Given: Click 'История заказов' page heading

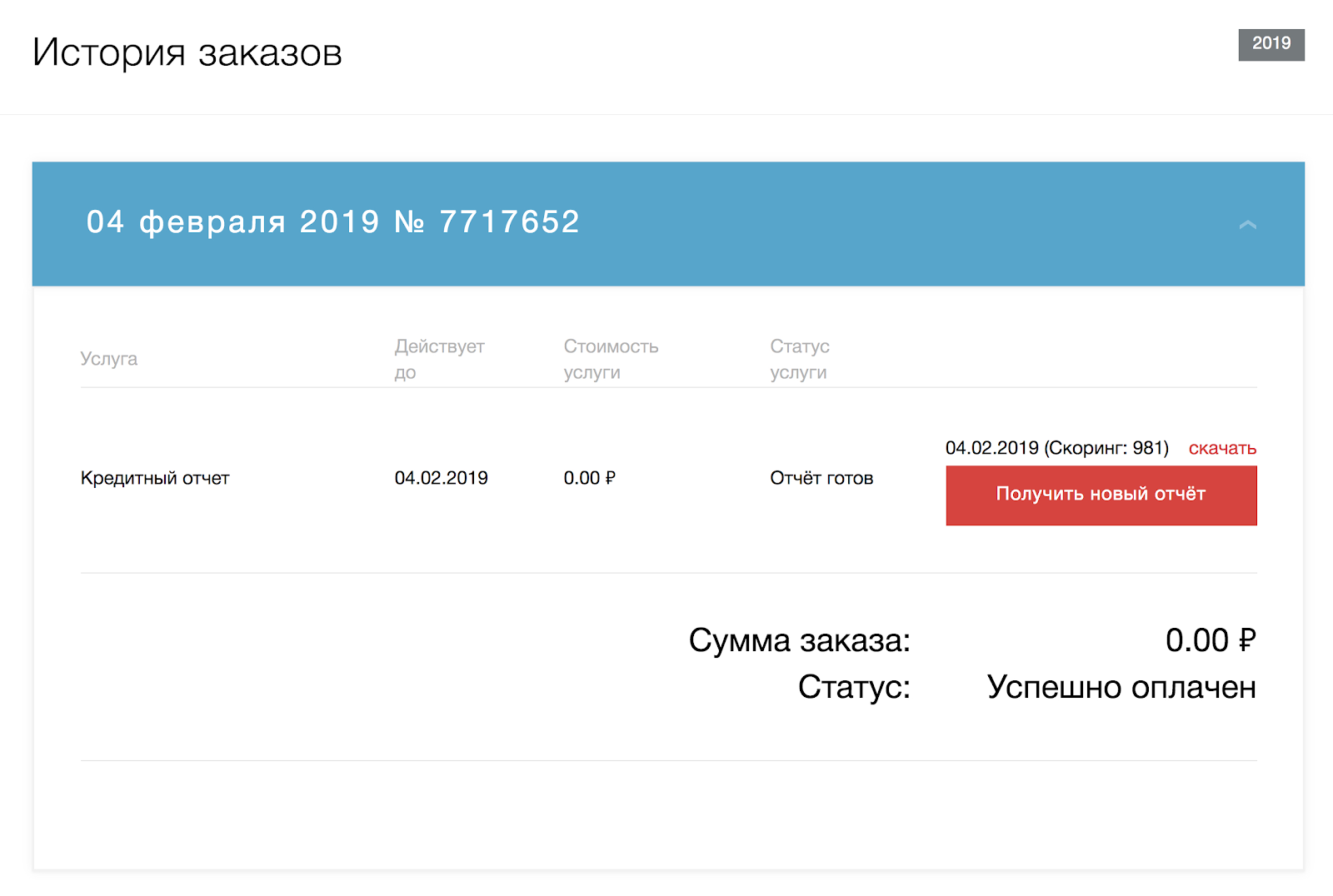Looking at the screenshot, I should coord(187,52).
